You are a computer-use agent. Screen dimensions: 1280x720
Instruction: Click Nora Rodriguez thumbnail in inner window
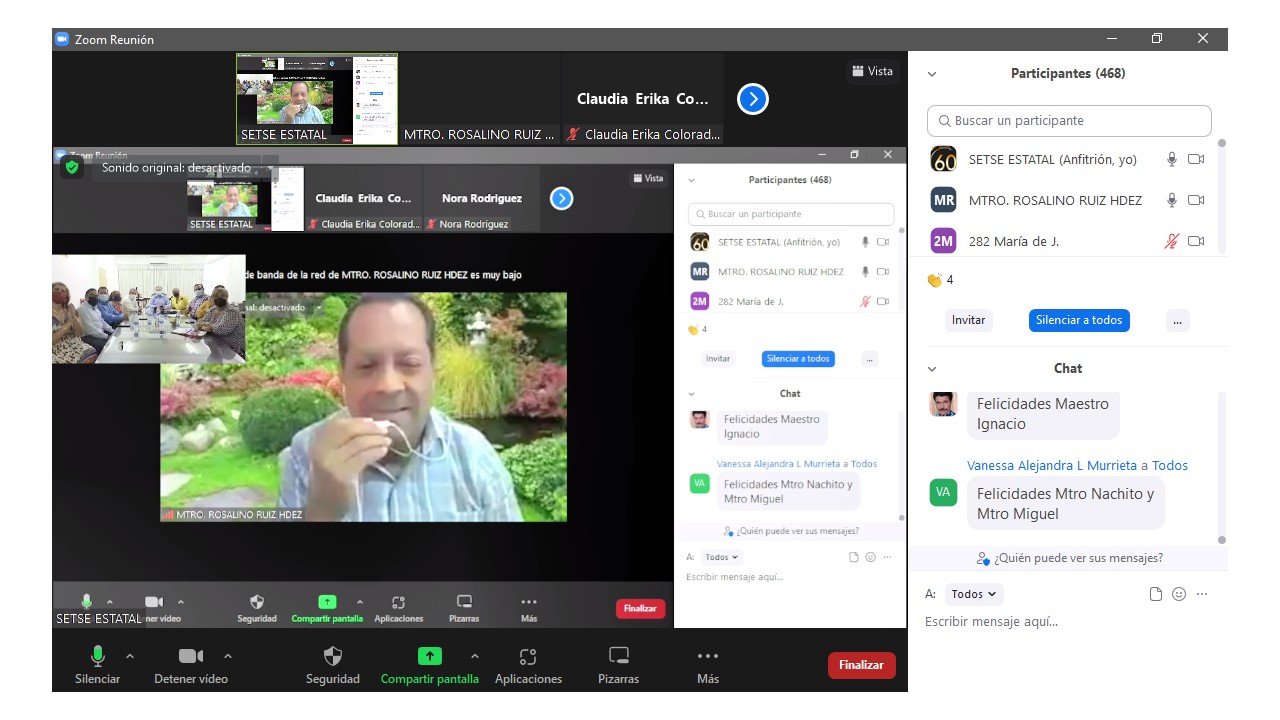pos(482,198)
